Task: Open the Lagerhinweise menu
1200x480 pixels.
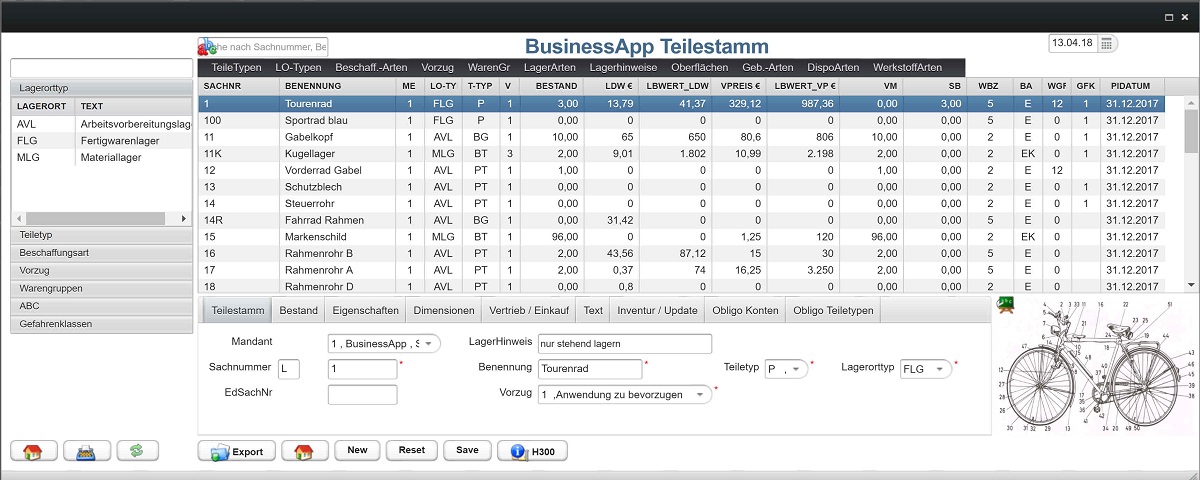Action: (625, 67)
